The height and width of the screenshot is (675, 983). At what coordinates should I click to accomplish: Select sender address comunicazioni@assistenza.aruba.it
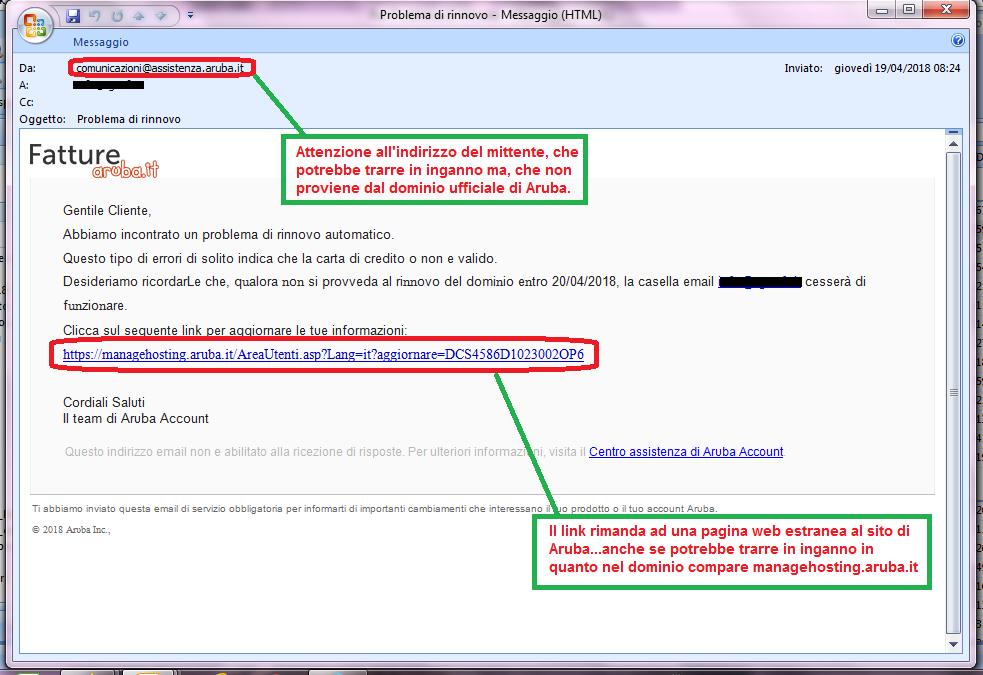point(160,68)
